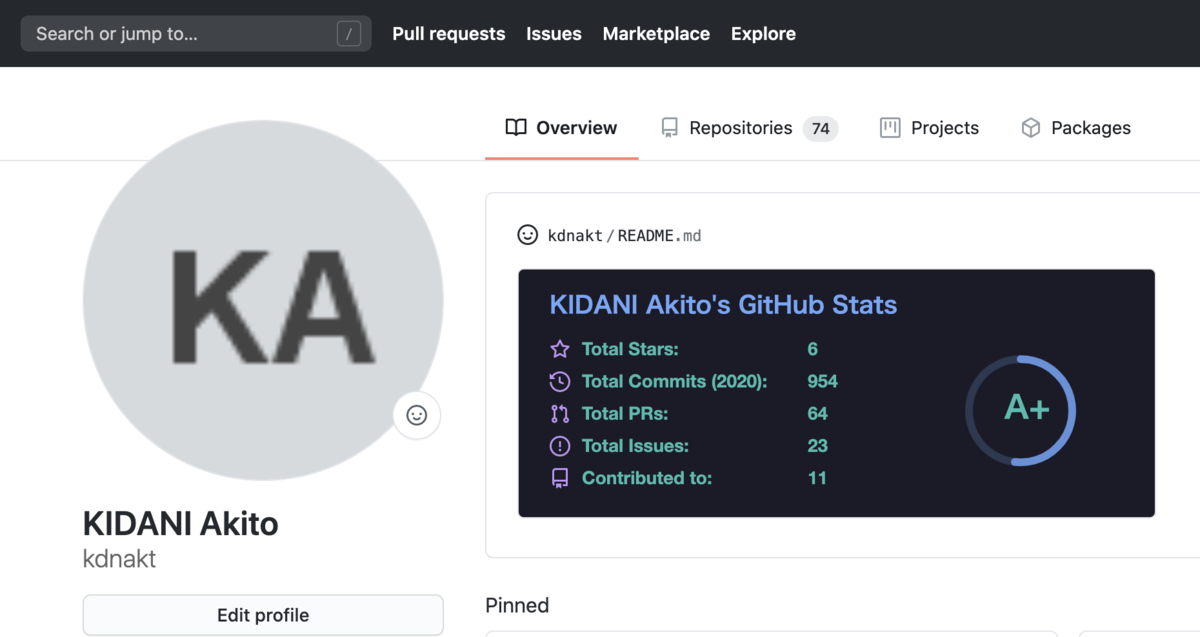Image resolution: width=1200 pixels, height=637 pixels.
Task: Click the clock icon next to Total Commits
Action: point(560,381)
